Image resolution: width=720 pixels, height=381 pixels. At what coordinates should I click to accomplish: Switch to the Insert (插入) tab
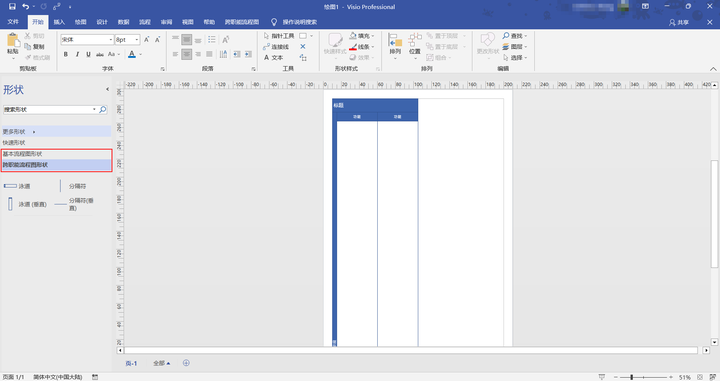(x=59, y=22)
